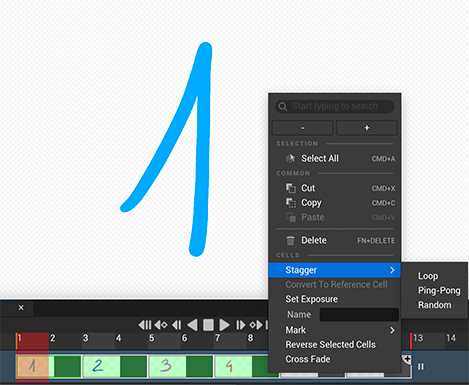The height and width of the screenshot is (385, 469).
Task: Choose Loop from the Stagger submenu
Action: click(x=428, y=276)
